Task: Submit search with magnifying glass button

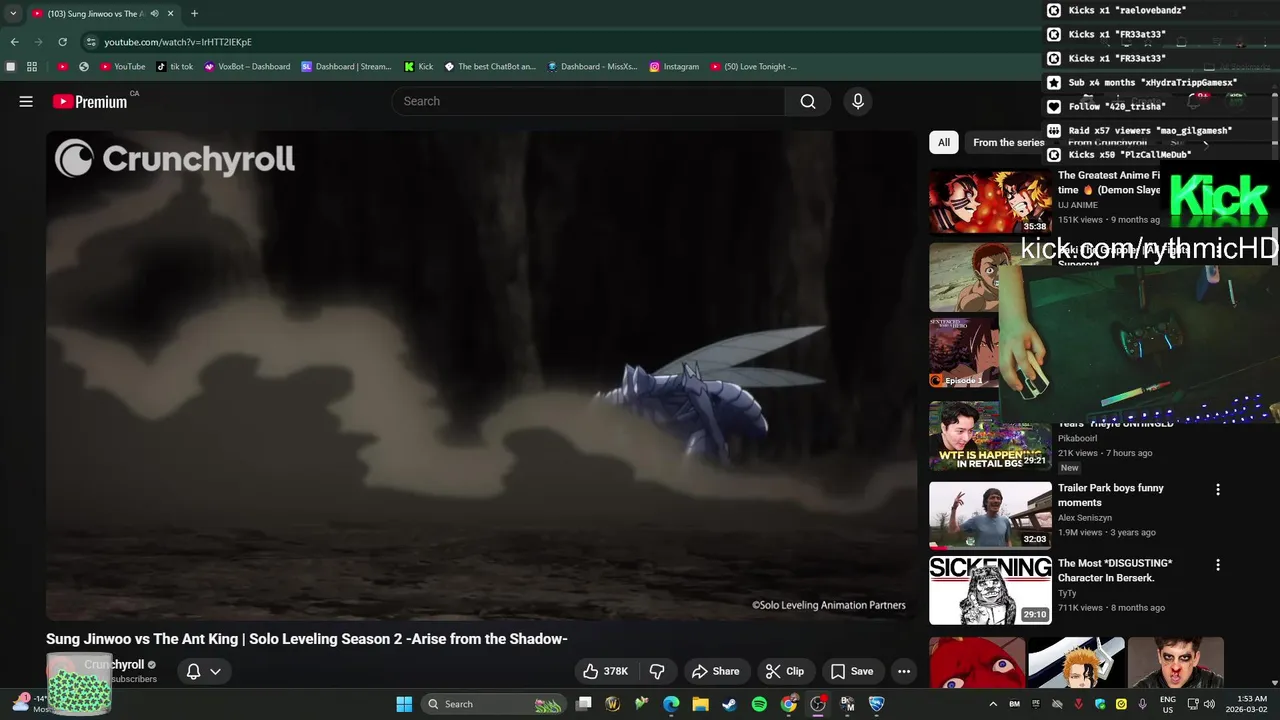Action: point(808,101)
